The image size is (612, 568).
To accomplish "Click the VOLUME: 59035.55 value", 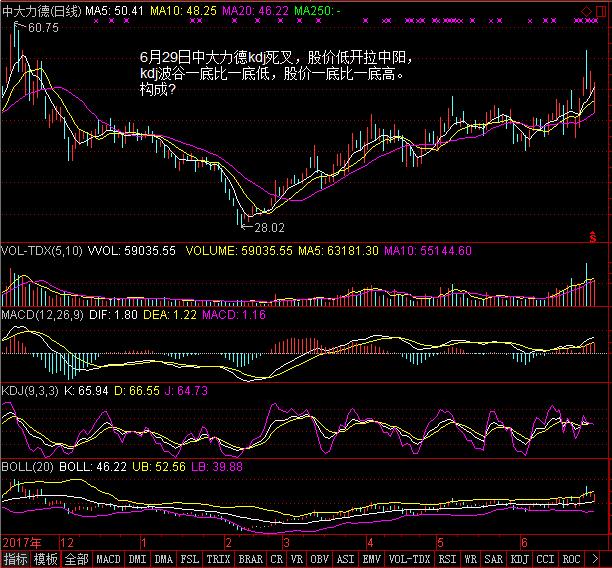I will 239,251.
